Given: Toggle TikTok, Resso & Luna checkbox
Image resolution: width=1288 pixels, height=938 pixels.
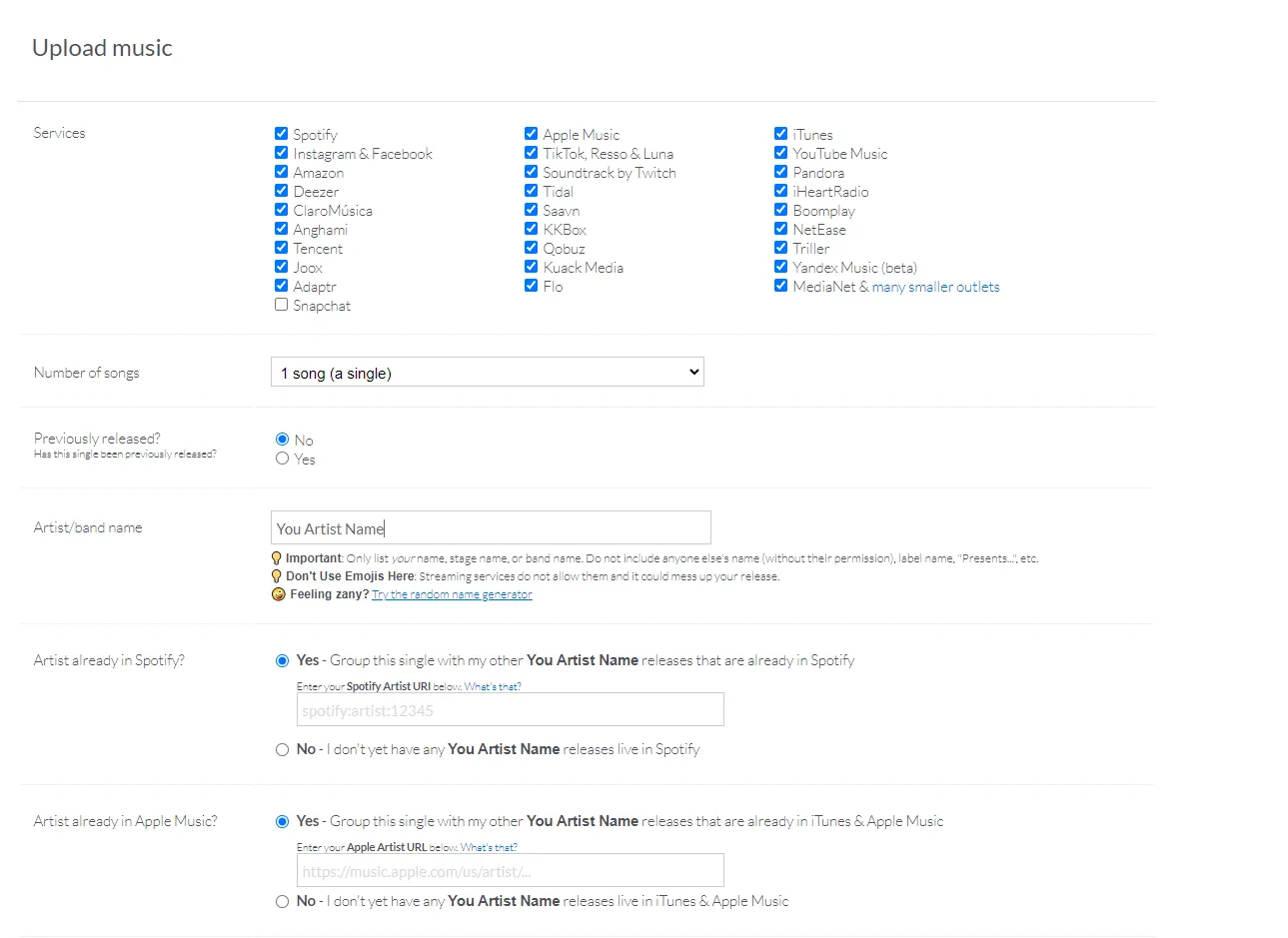Looking at the screenshot, I should [x=532, y=153].
